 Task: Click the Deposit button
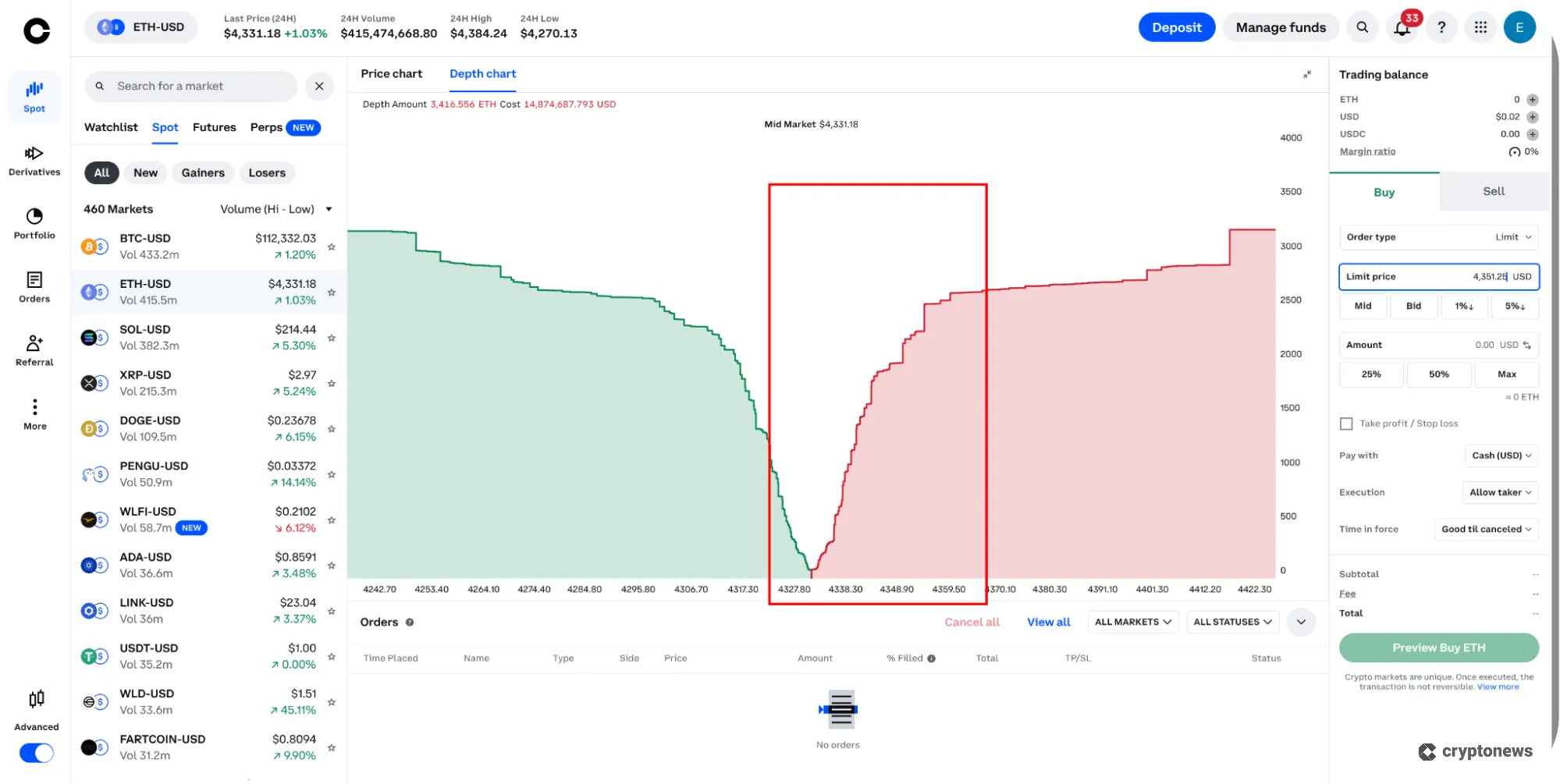1176,27
